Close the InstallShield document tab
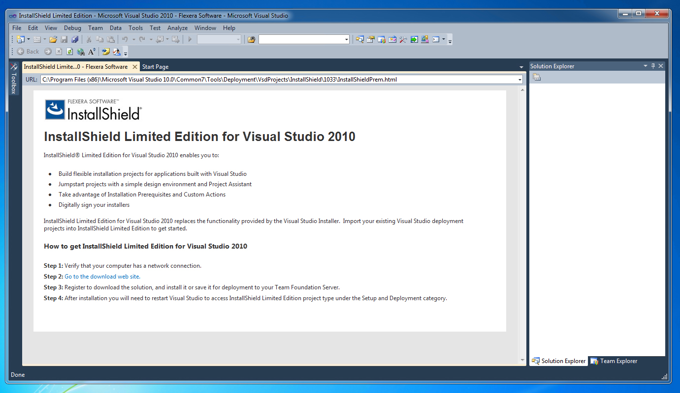This screenshot has width=680, height=393. tap(135, 67)
